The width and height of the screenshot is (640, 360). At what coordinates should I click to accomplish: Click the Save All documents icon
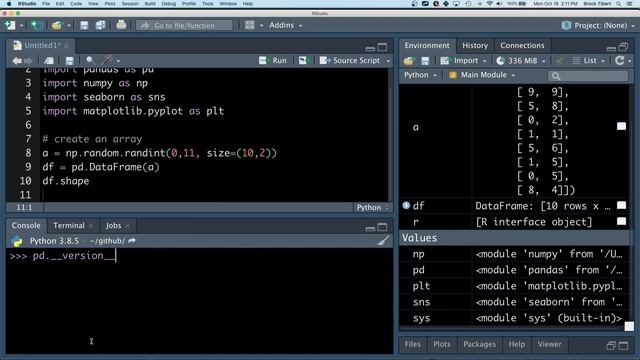coord(100,25)
